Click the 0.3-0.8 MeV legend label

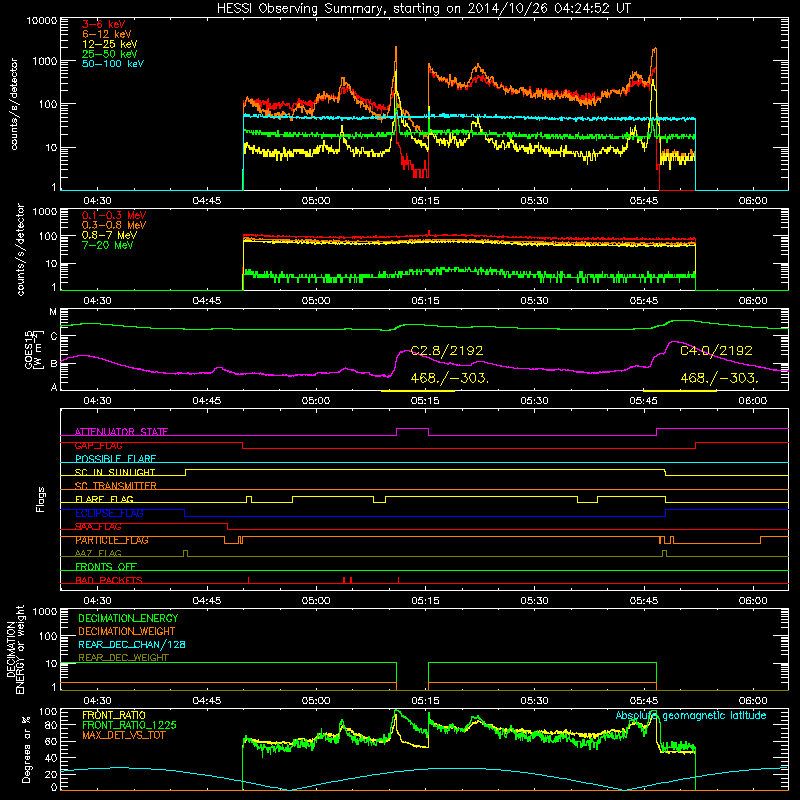click(114, 225)
